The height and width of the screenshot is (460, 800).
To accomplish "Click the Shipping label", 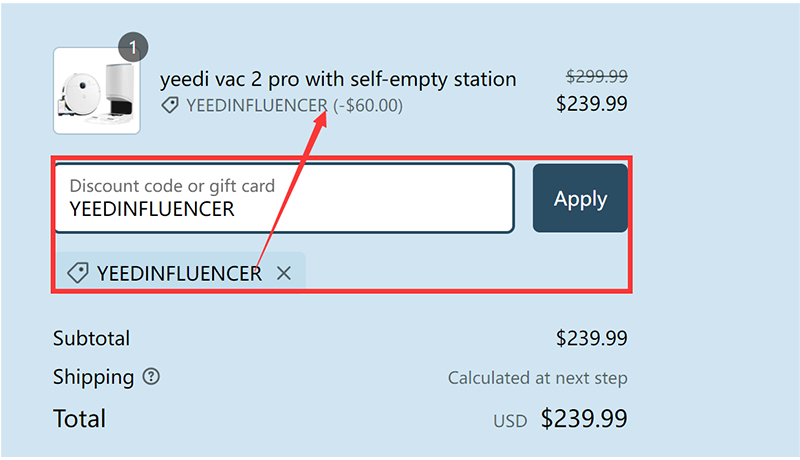I will (93, 377).
